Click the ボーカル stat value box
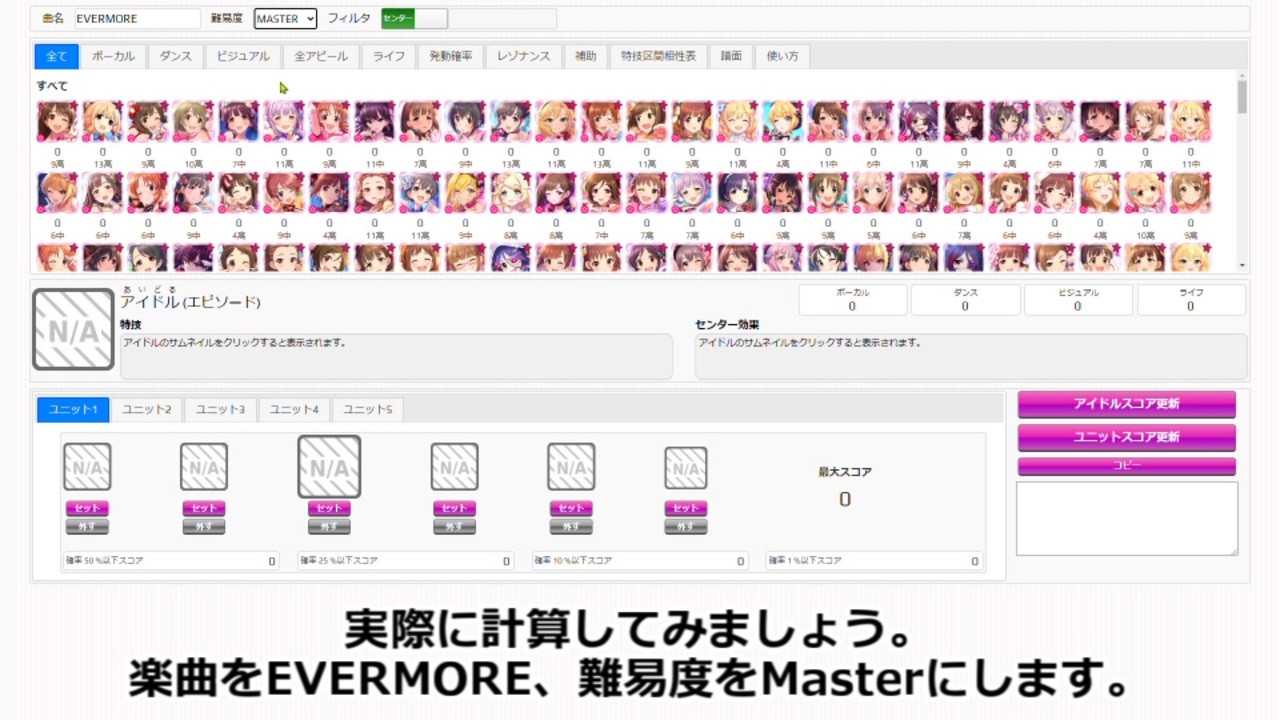The image size is (1280, 720). 852,300
